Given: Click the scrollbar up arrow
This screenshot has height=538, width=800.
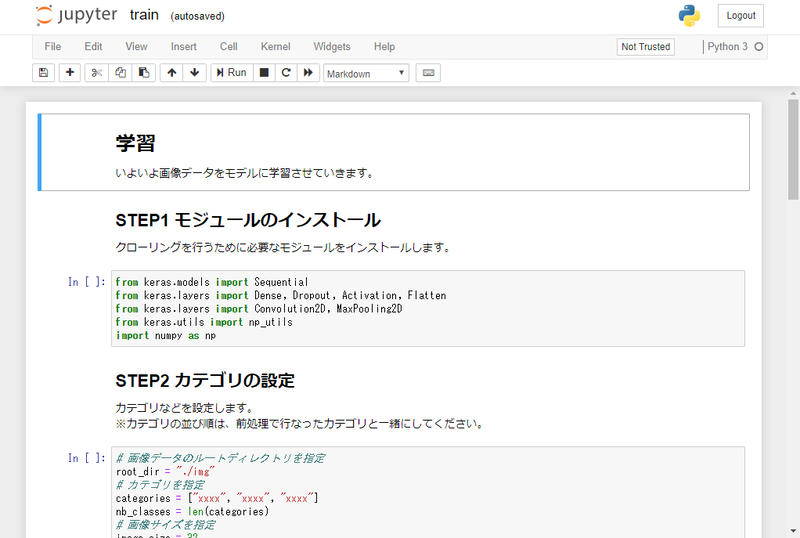Looking at the screenshot, I should (793, 93).
